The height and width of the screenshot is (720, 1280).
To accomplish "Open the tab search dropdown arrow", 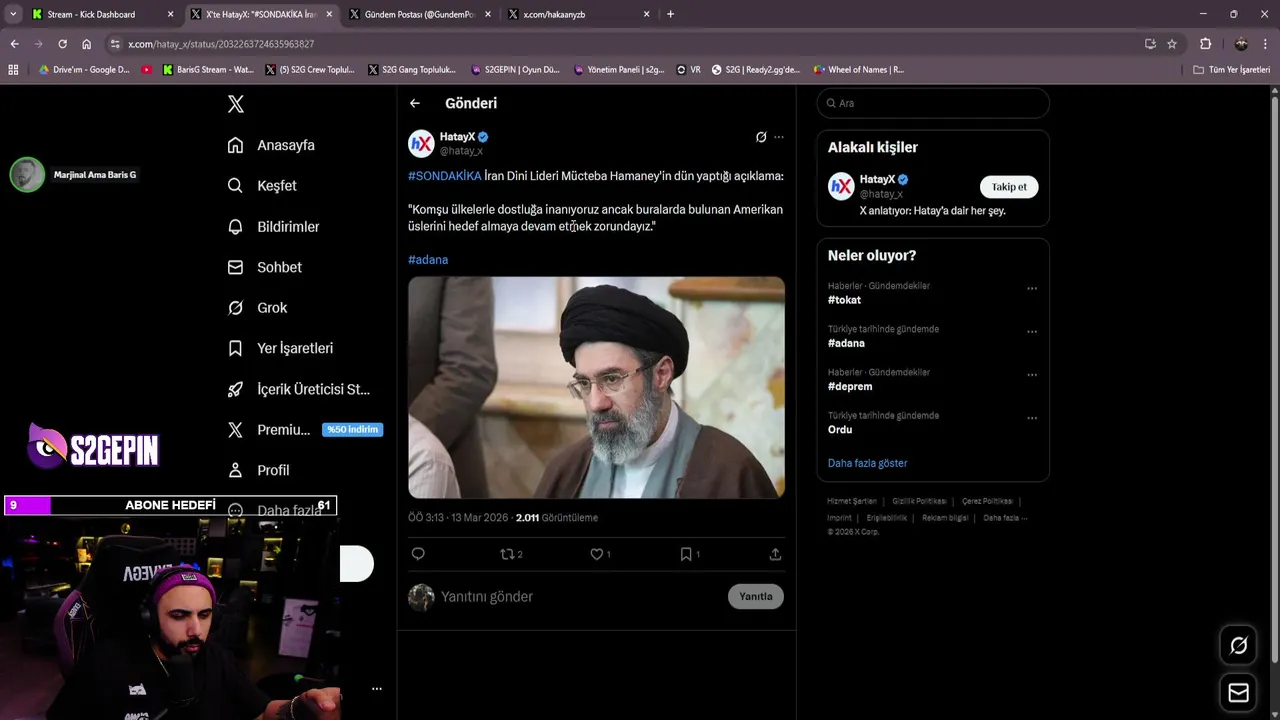I will 13,14.
